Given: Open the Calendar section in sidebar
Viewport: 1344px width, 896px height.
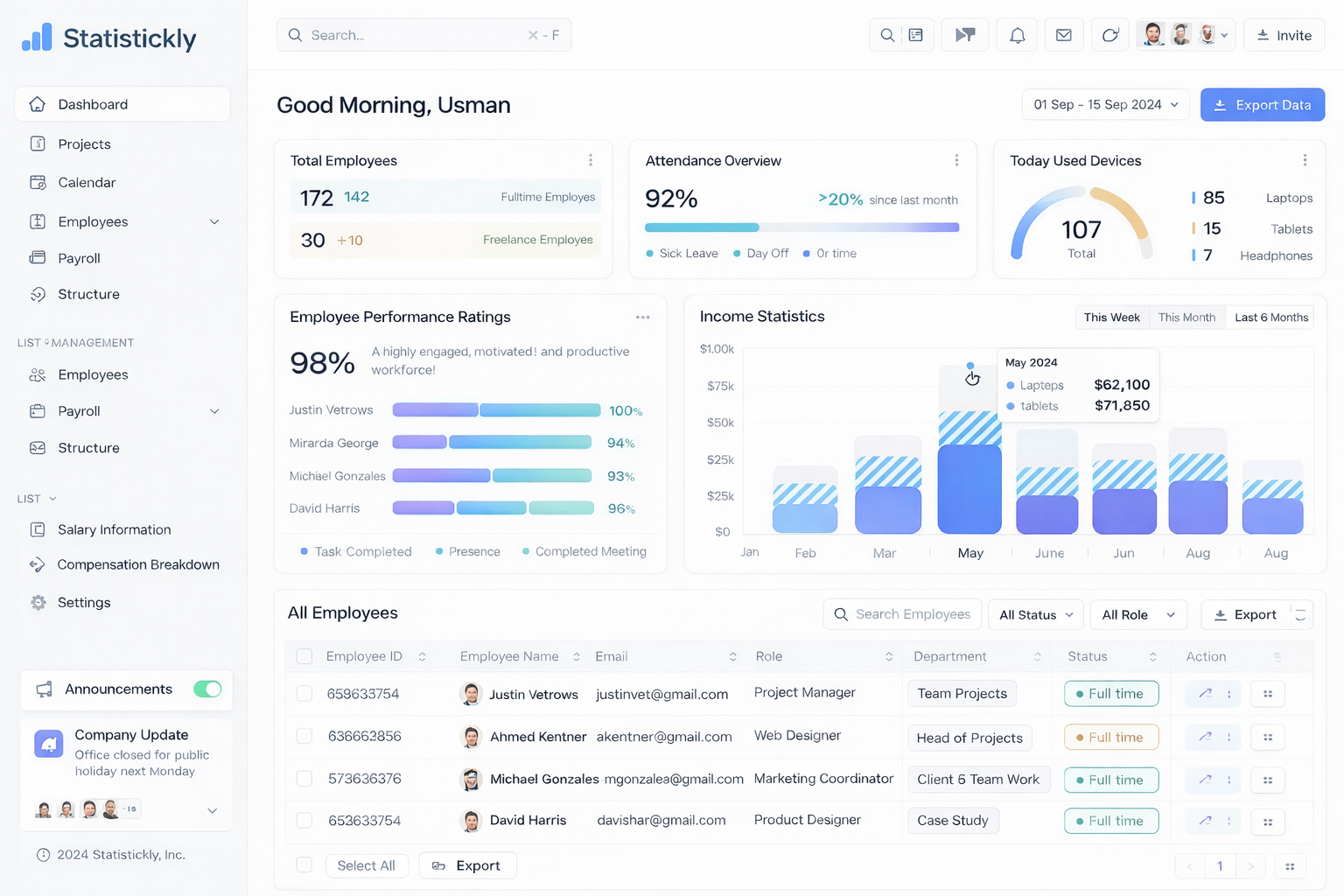Looking at the screenshot, I should (x=86, y=182).
